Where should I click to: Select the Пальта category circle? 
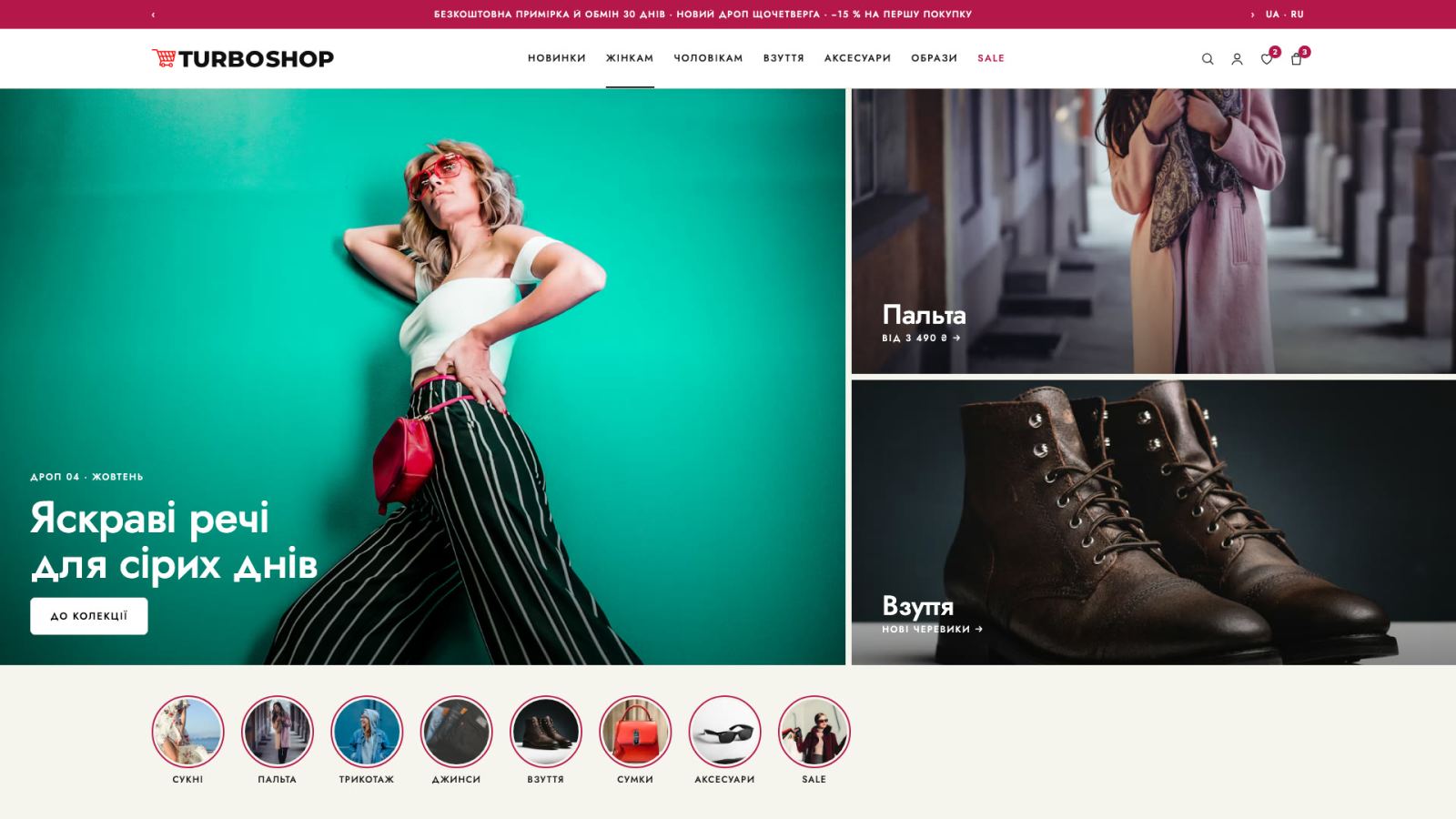278,732
